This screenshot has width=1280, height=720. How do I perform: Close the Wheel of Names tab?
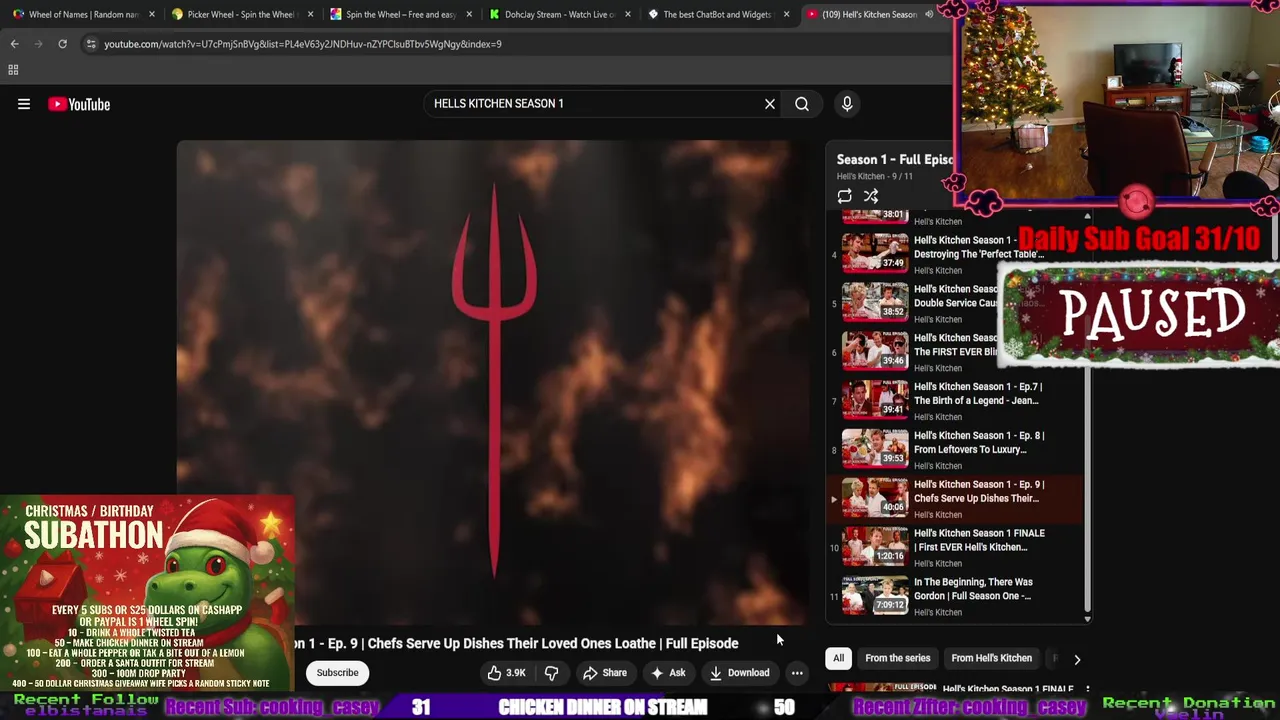click(x=152, y=14)
